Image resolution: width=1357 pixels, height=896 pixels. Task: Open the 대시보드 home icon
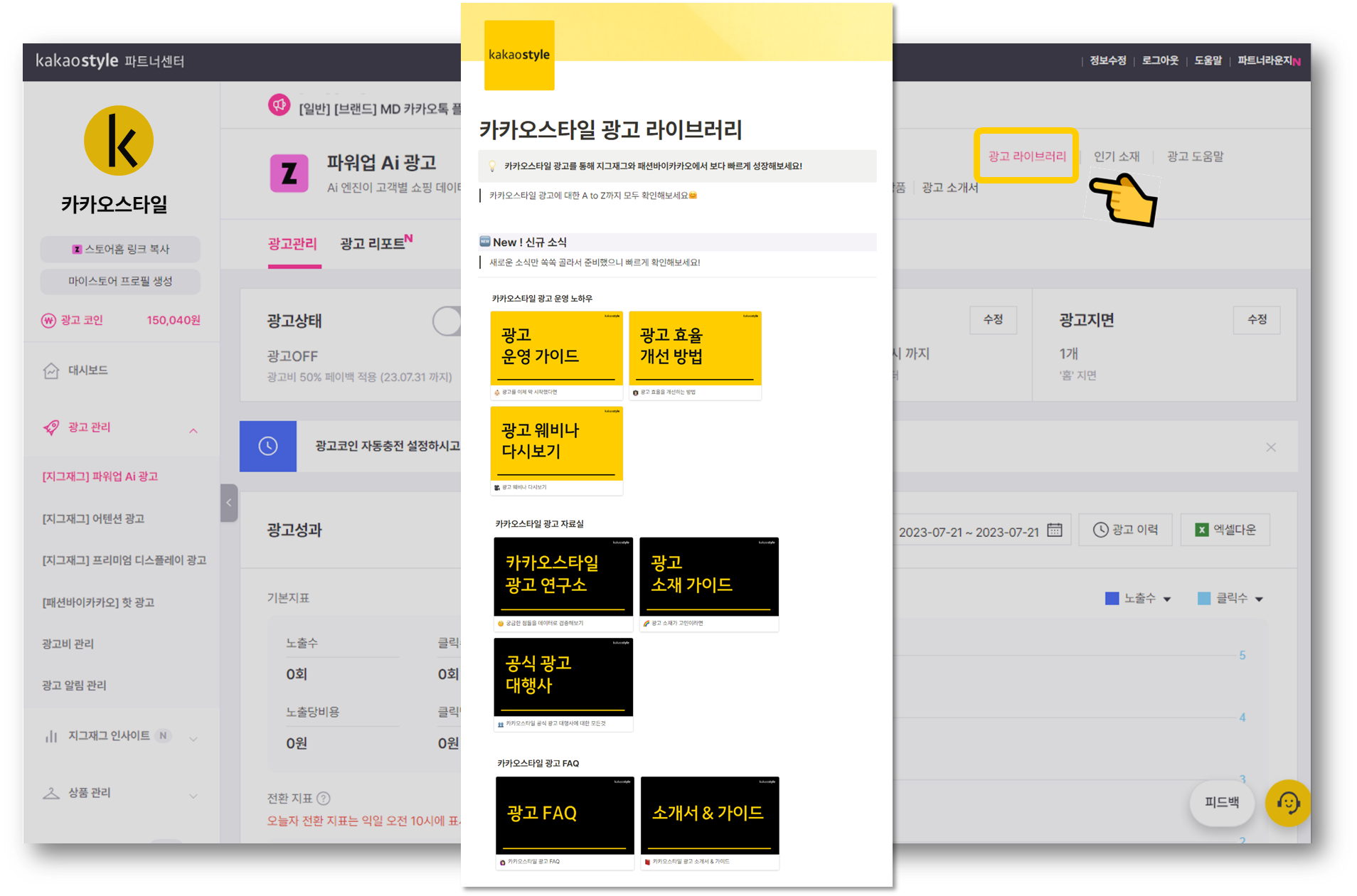pos(51,370)
